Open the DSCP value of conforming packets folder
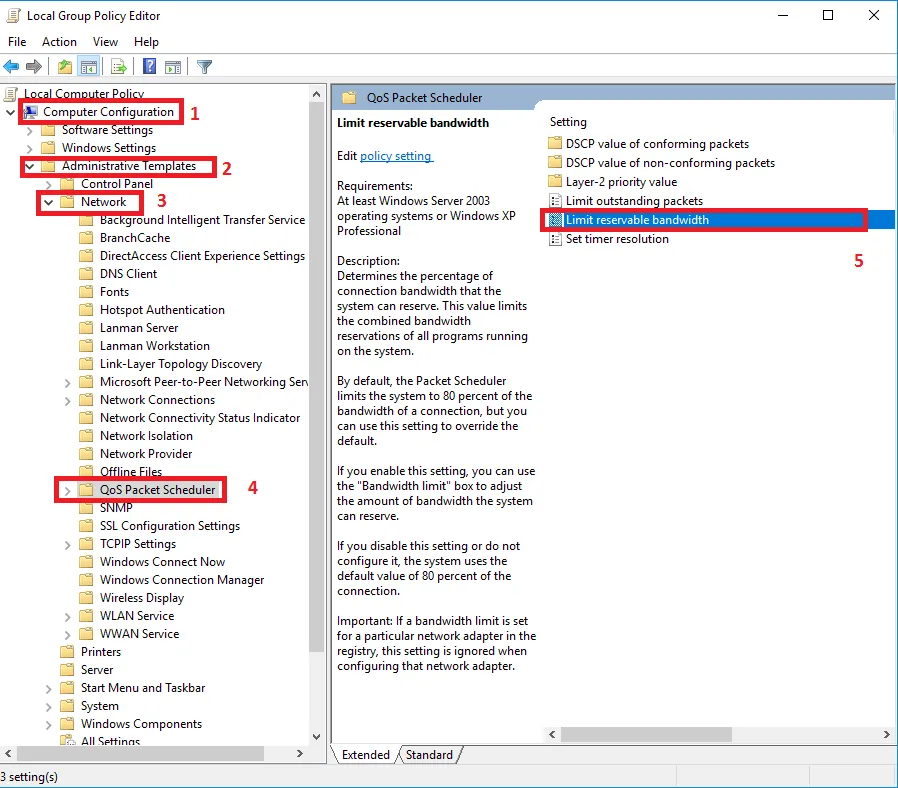The height and width of the screenshot is (788, 898). (x=656, y=144)
